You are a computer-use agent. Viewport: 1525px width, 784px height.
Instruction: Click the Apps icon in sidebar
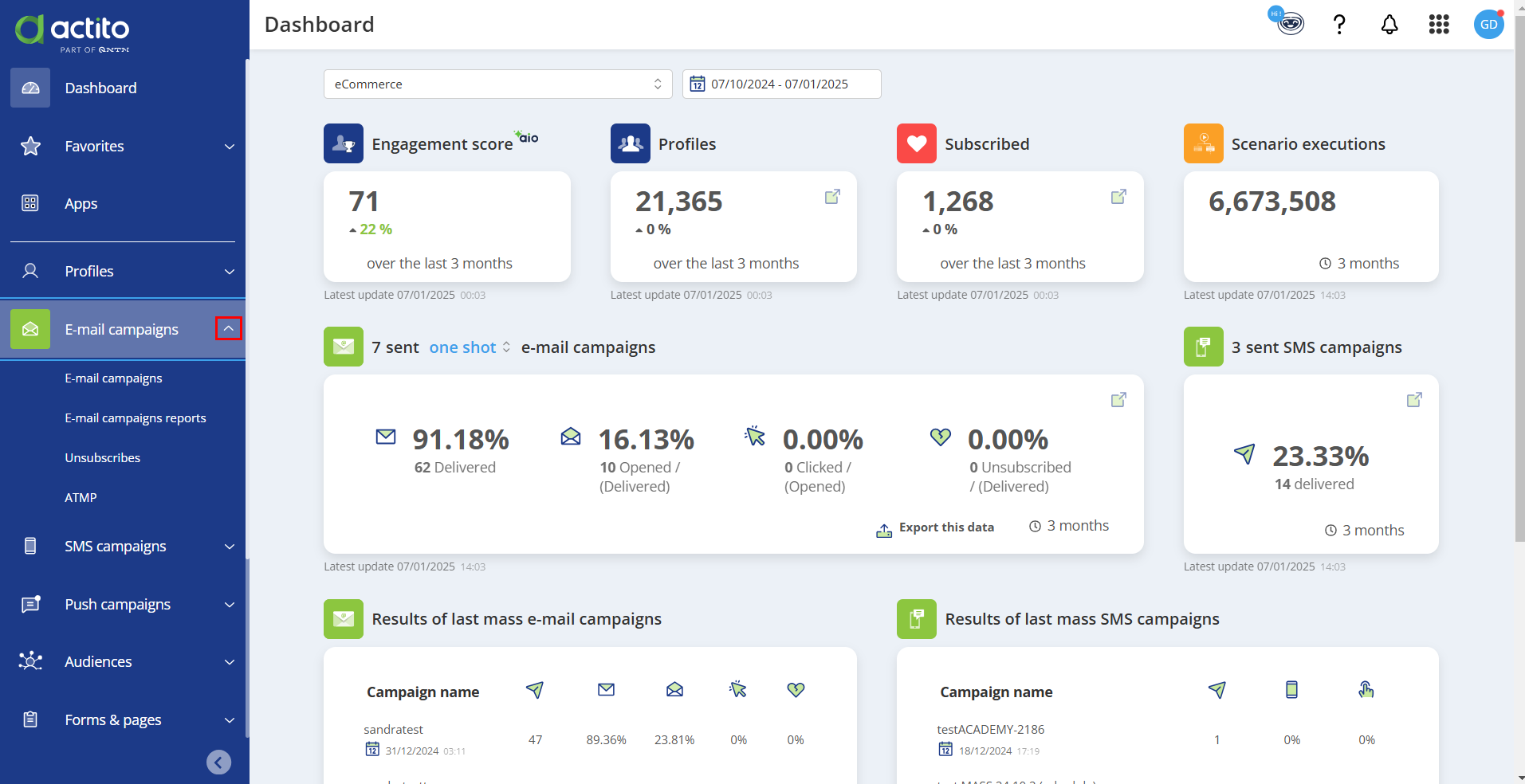point(30,203)
